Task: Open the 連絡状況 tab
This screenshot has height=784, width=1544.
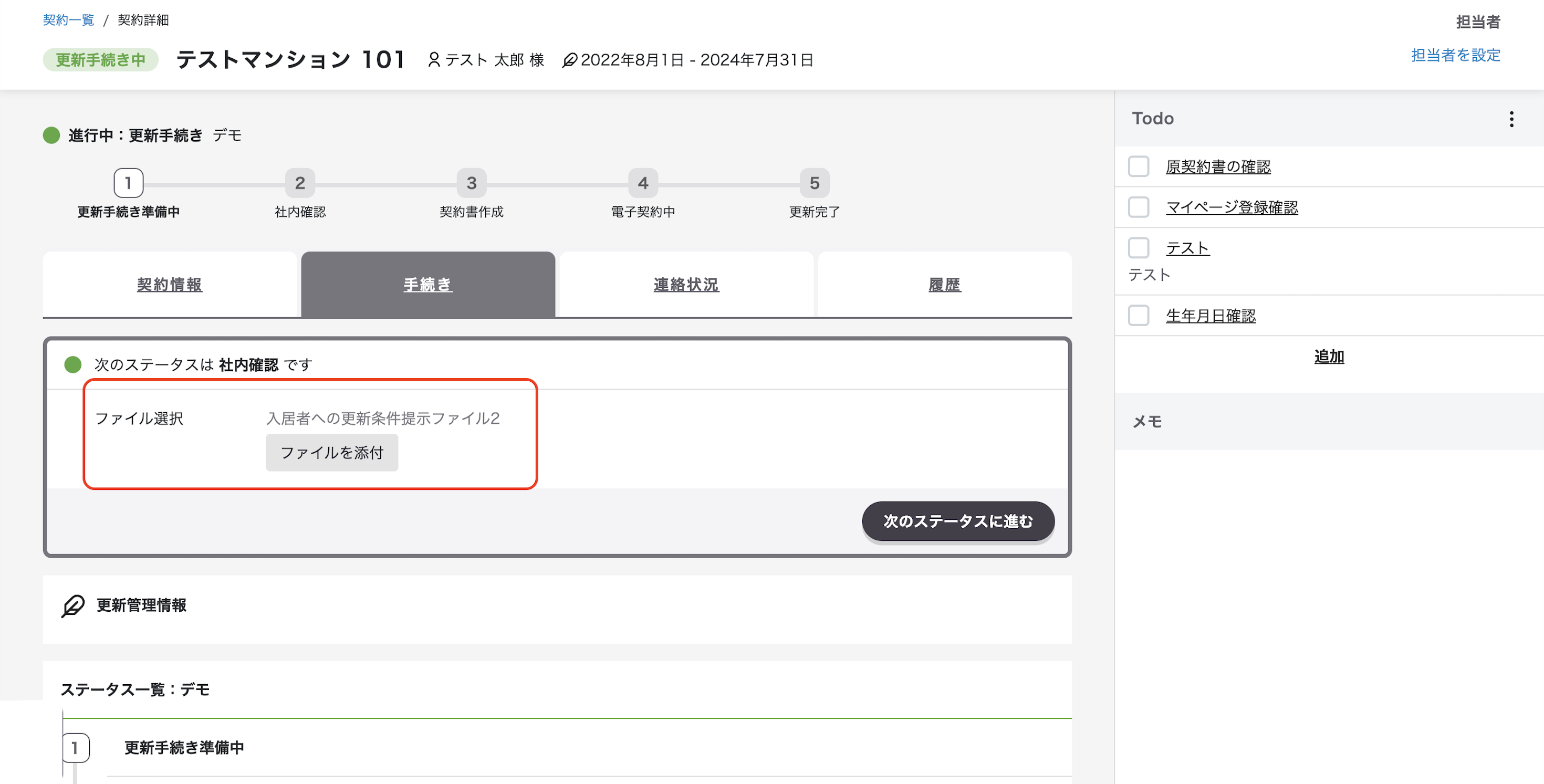Action: click(686, 285)
